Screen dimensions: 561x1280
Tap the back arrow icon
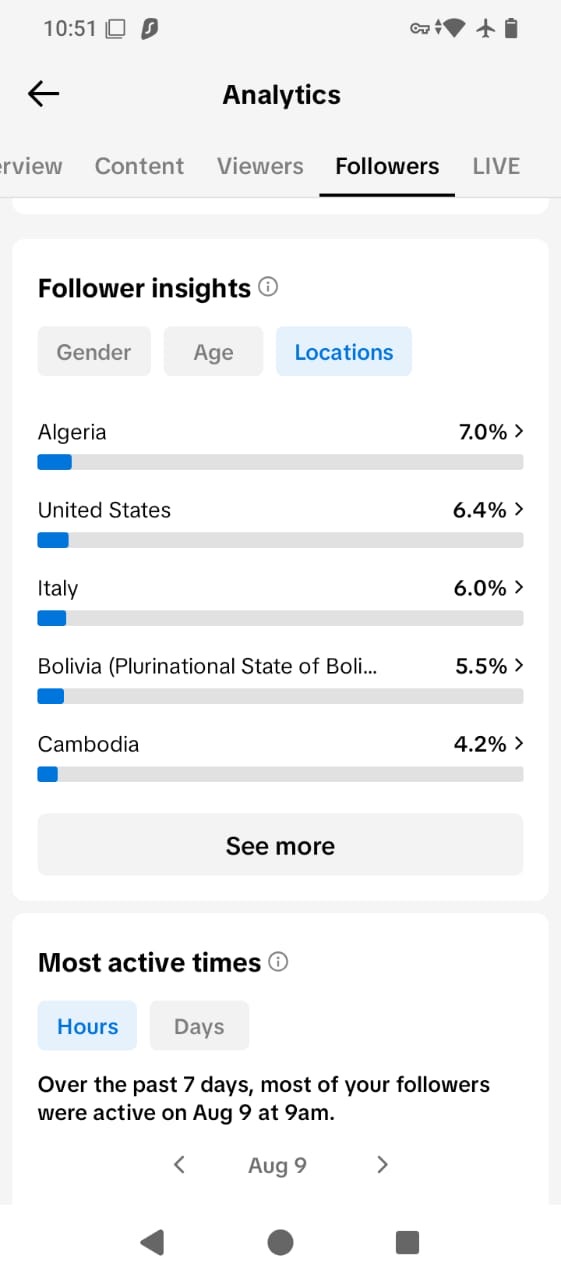[44, 94]
